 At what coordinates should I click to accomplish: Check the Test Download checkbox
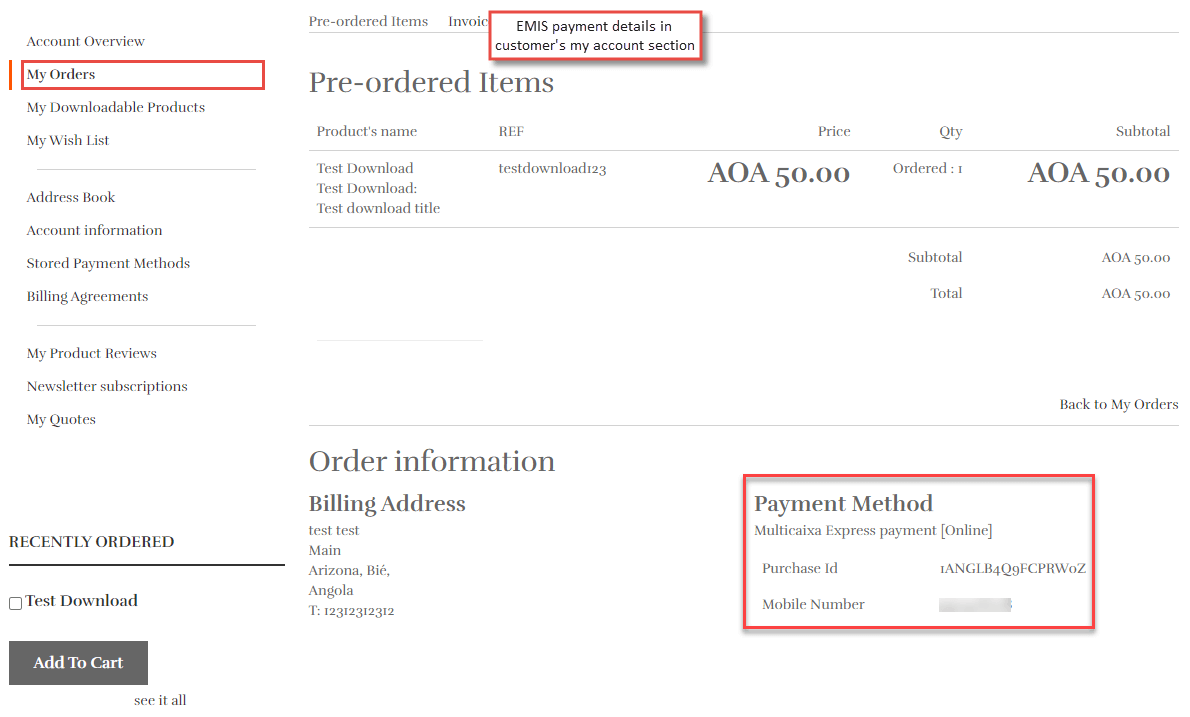15,602
